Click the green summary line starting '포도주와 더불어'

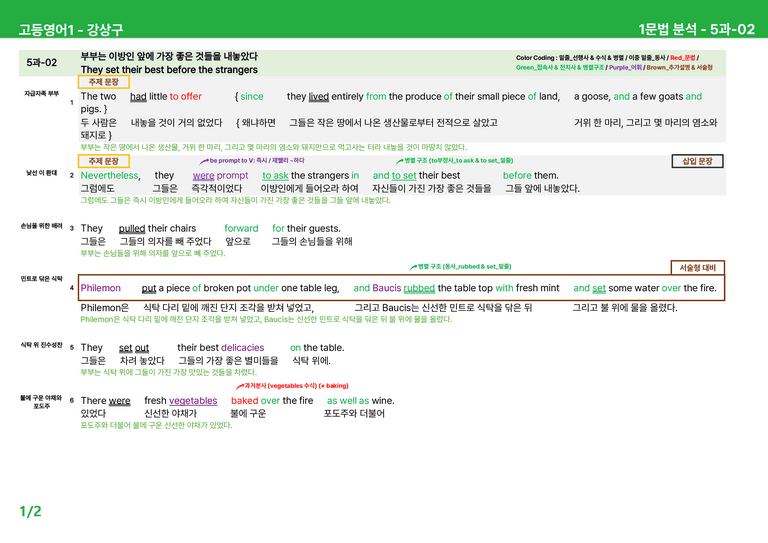[156, 425]
